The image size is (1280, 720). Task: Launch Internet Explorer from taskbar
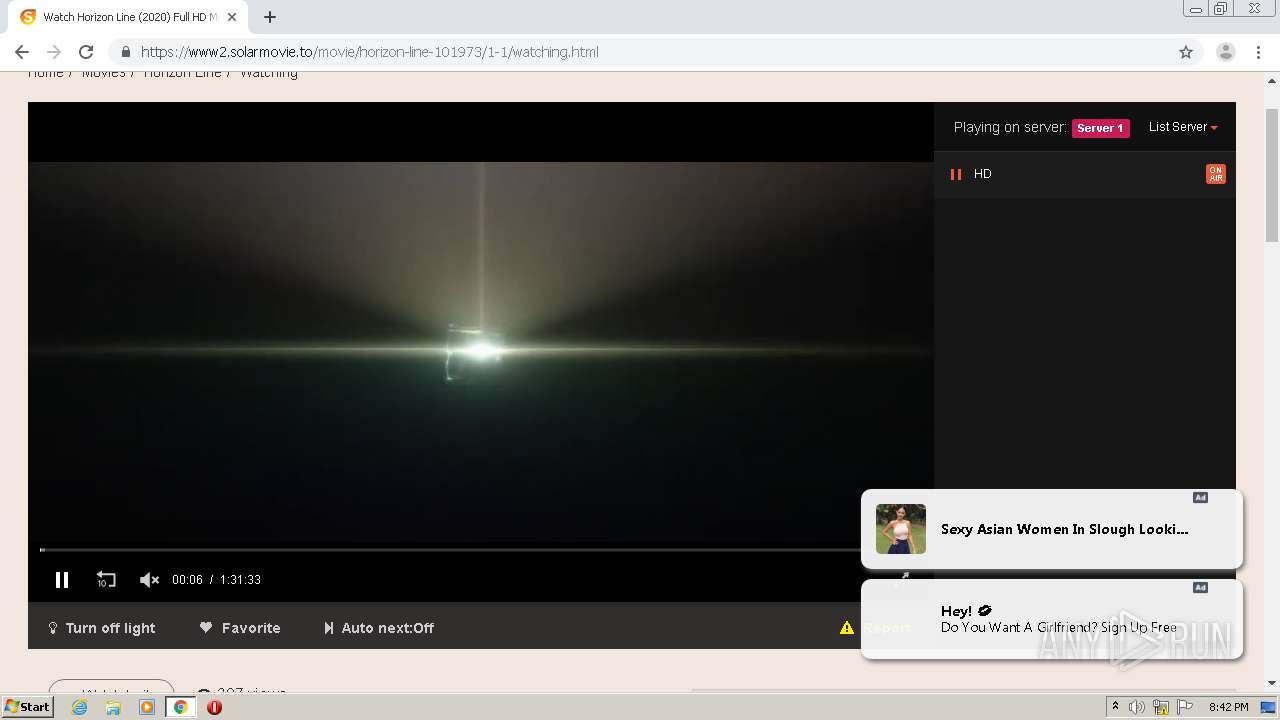[x=80, y=707]
